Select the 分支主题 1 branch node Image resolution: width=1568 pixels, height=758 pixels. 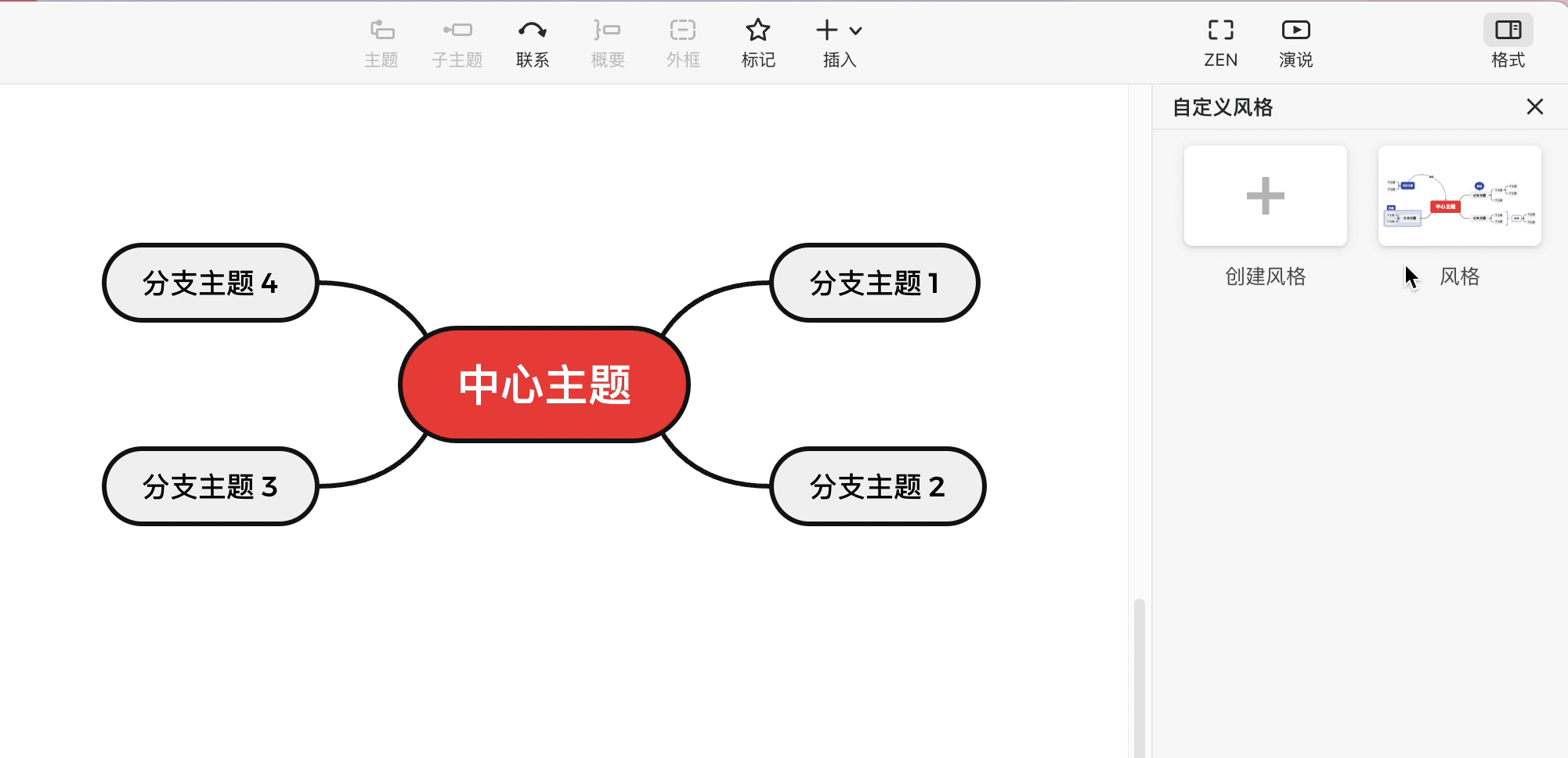pyautogui.click(x=874, y=283)
